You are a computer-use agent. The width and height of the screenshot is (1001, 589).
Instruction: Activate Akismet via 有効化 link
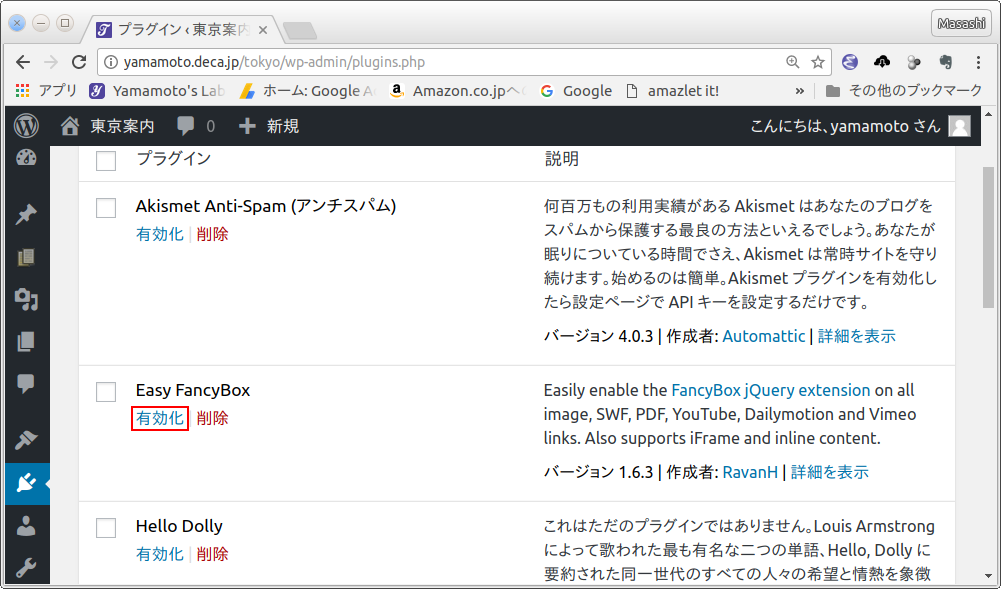coord(160,234)
